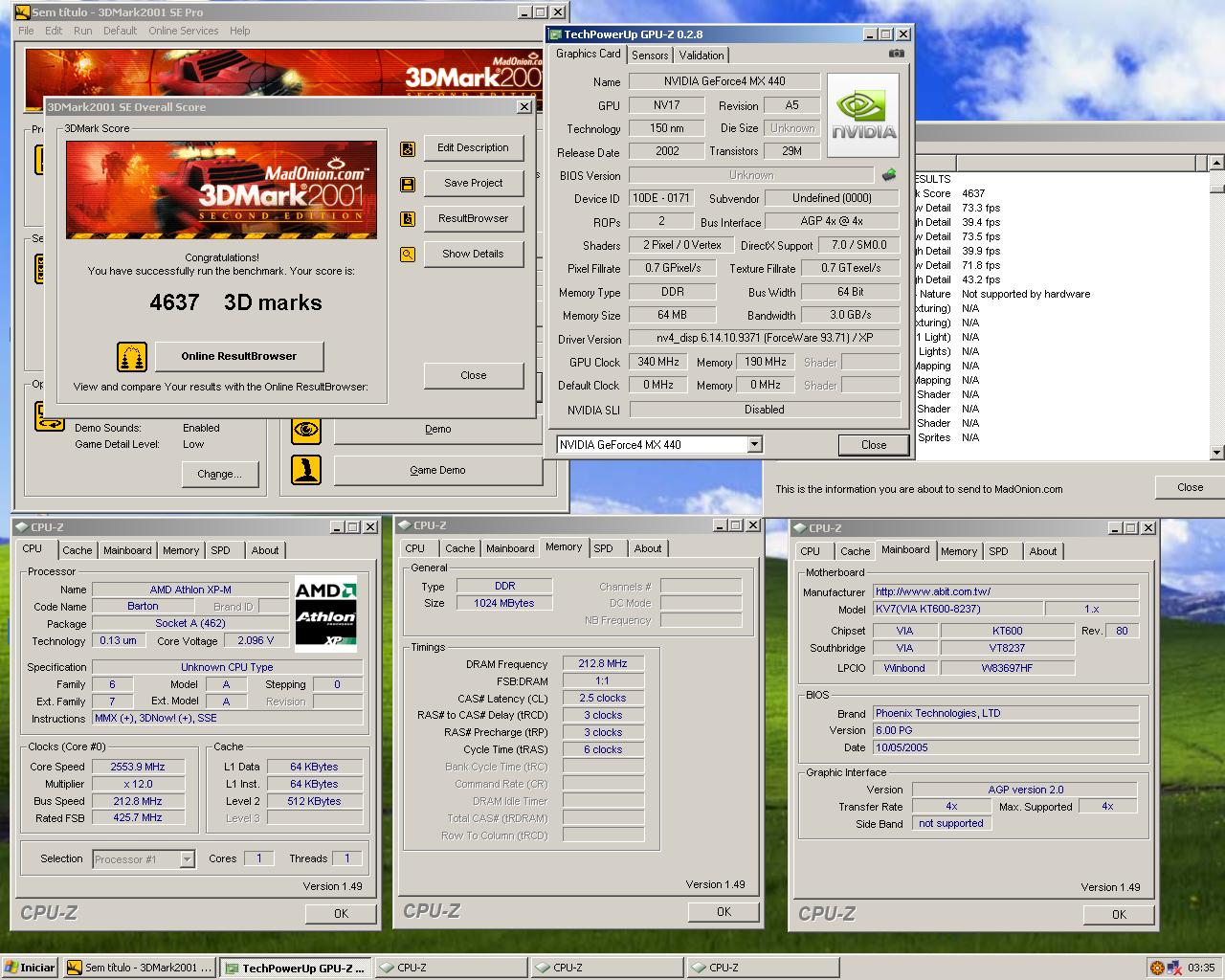Click OK in the left CPU-Z window
Screen dimensions: 1225x980
pos(341,914)
